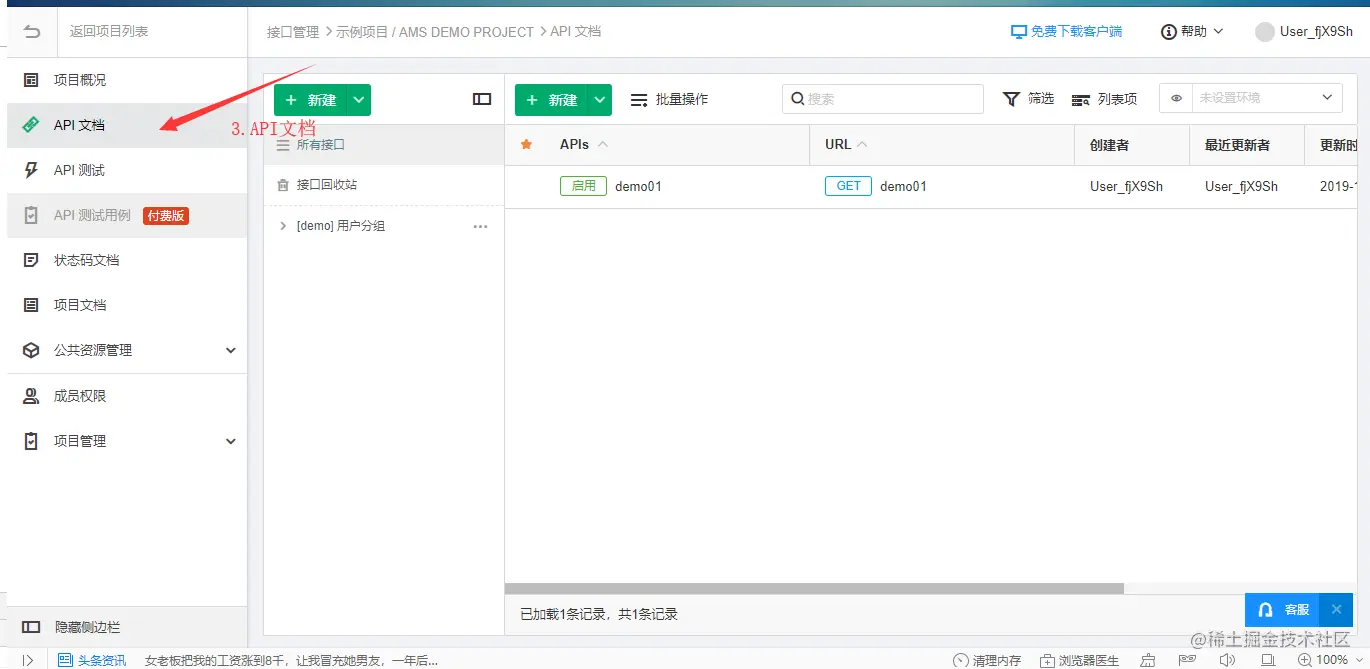Focus the 搜索 search field
This screenshot has height=669, width=1370.
click(883, 99)
